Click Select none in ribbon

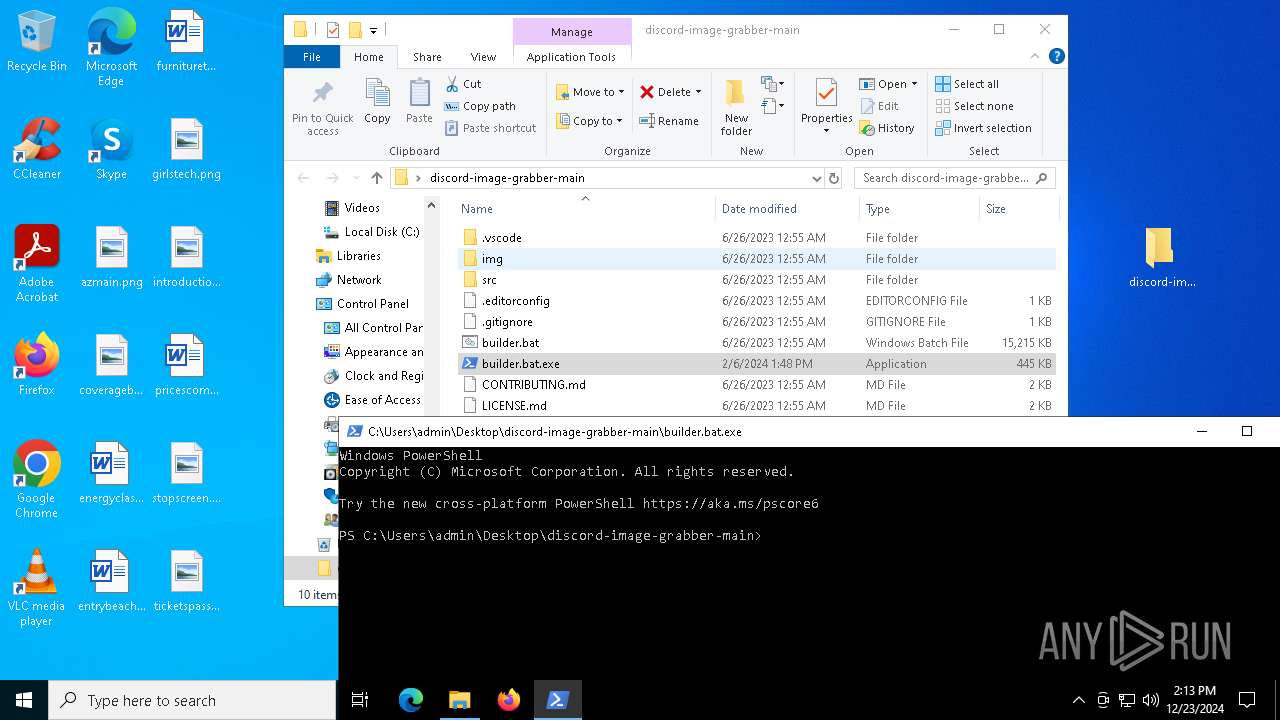pos(974,106)
